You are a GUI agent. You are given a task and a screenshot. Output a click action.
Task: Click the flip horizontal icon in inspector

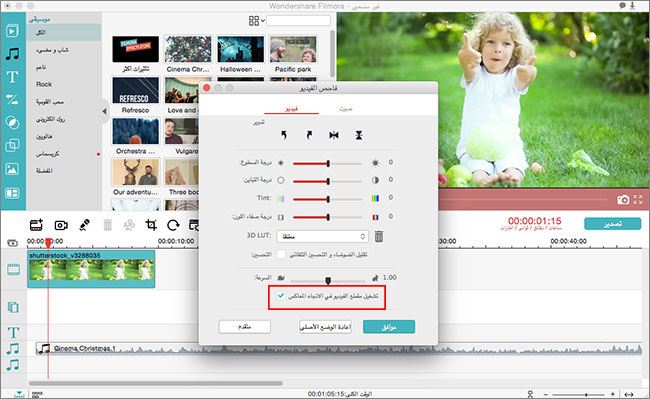click(334, 135)
